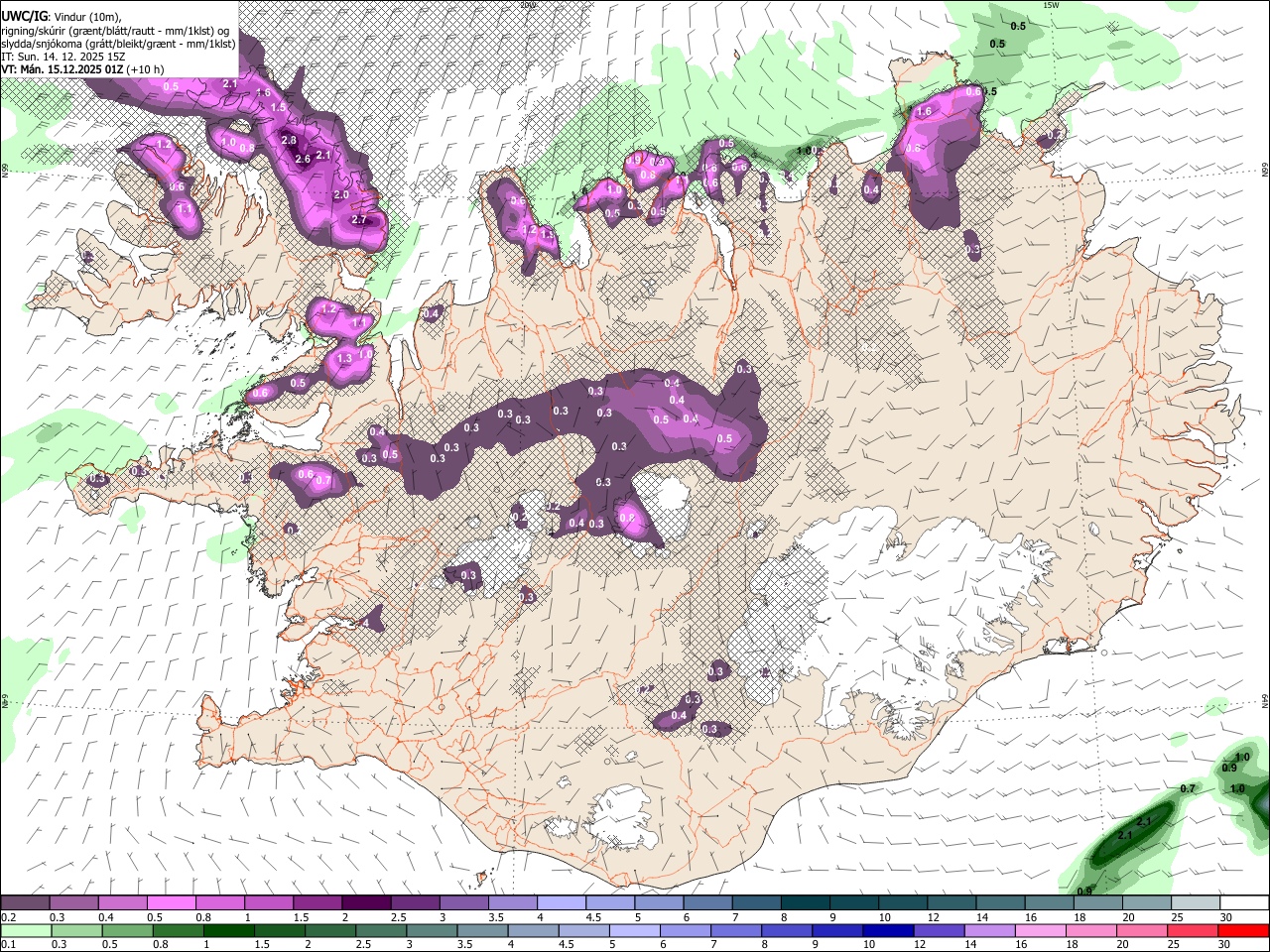Select the lavender 14 swatch in the lower legend

990,931
